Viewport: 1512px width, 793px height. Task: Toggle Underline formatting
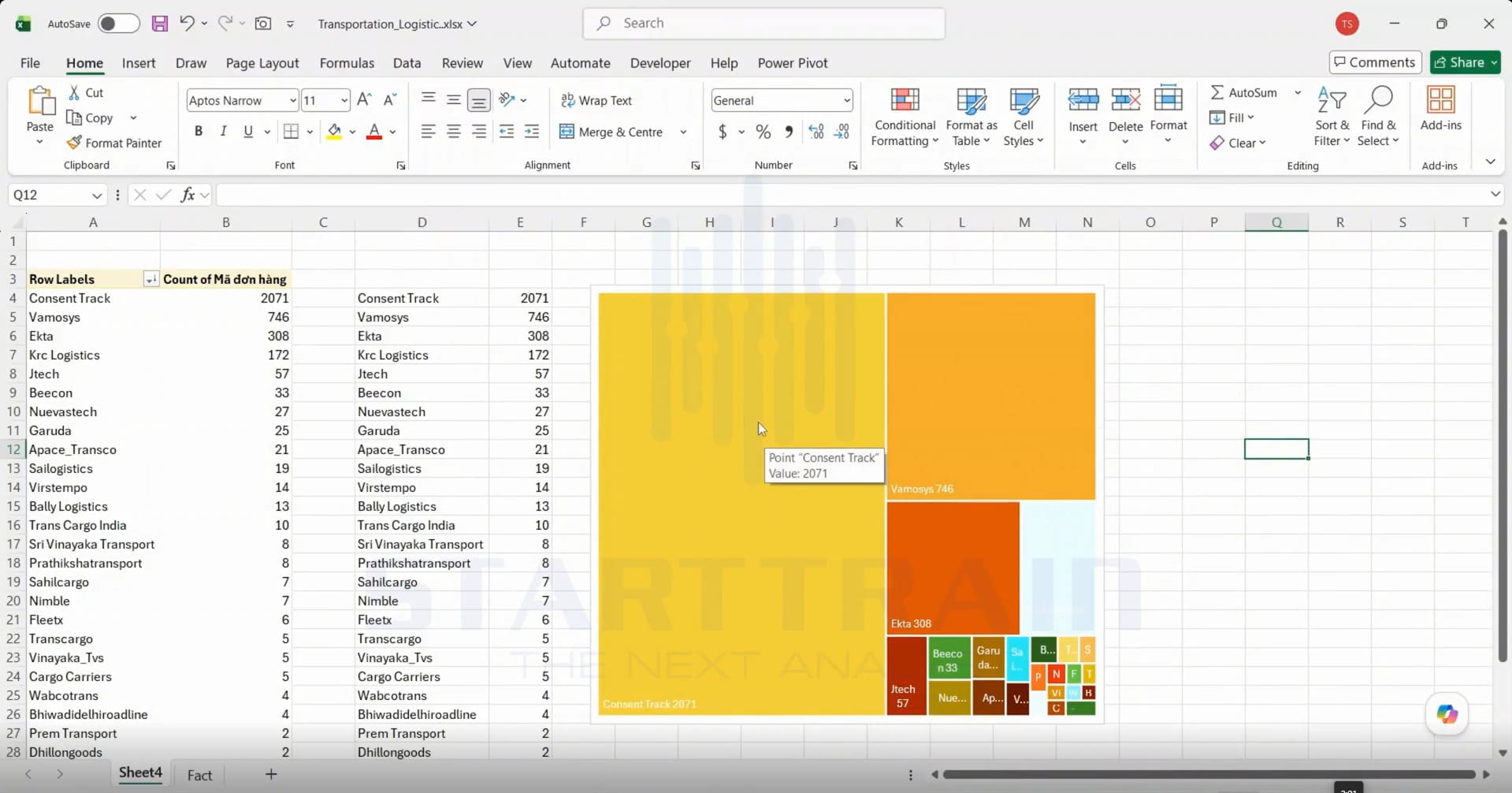pos(248,132)
